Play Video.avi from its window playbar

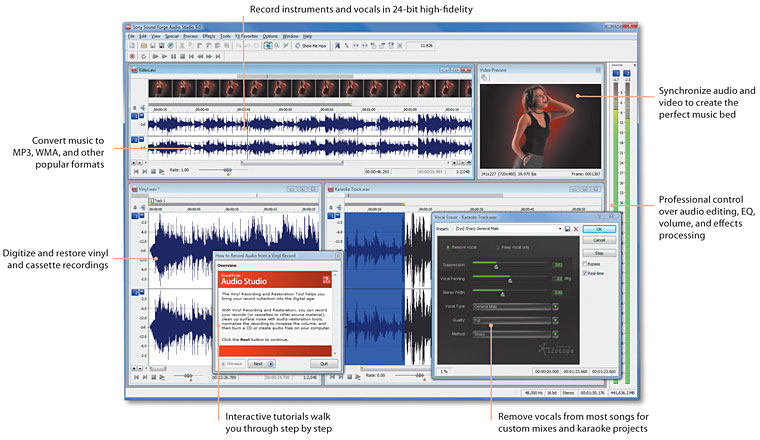click(x=162, y=171)
